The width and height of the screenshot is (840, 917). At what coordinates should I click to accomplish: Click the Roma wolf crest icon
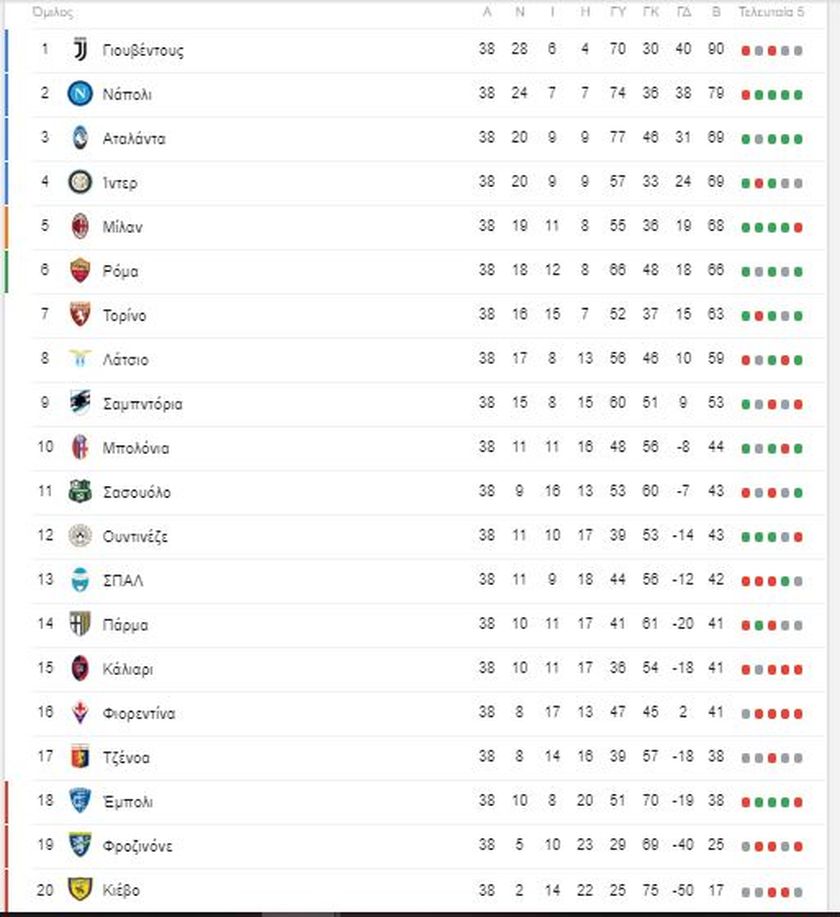click(x=80, y=271)
